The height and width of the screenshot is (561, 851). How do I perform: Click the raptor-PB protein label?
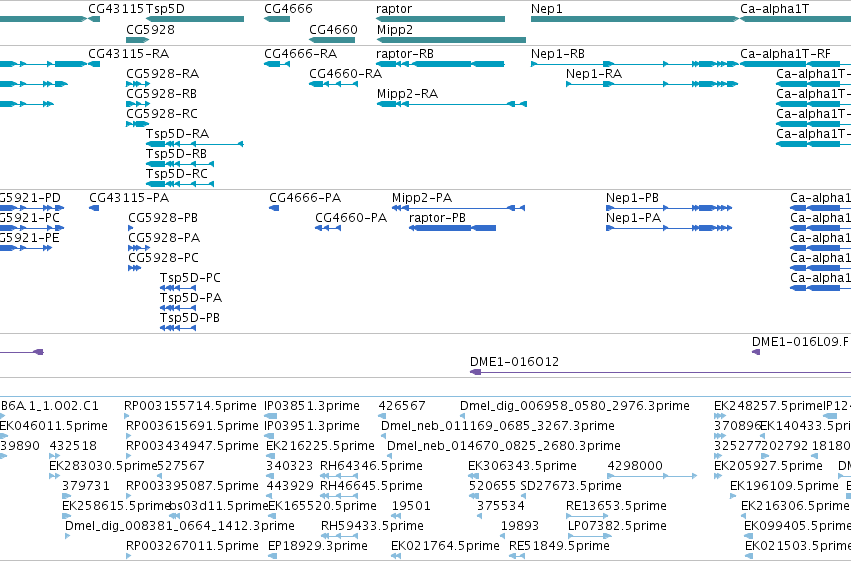click(x=437, y=218)
